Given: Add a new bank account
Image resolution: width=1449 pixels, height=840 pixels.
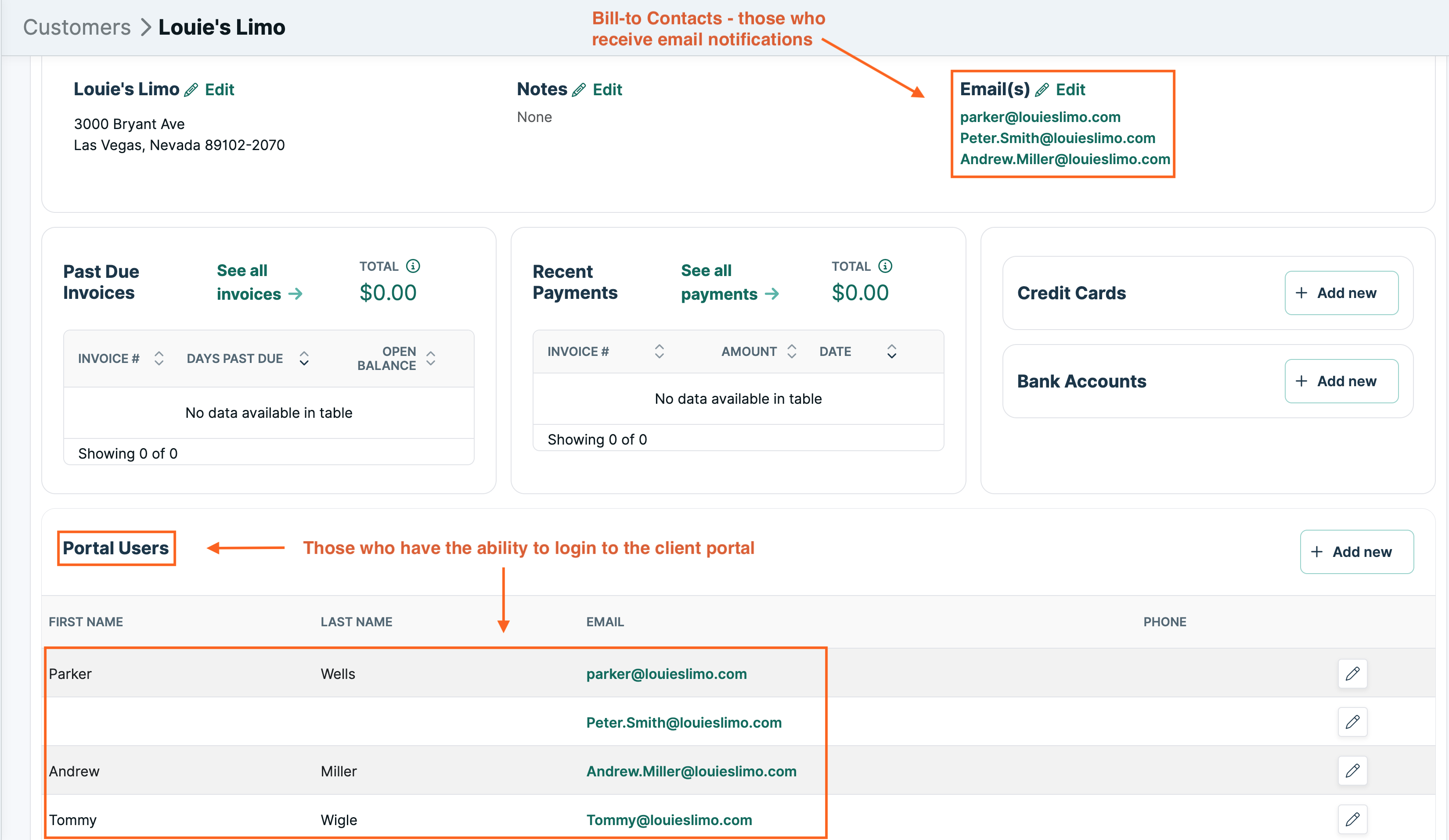Looking at the screenshot, I should coord(1341,381).
